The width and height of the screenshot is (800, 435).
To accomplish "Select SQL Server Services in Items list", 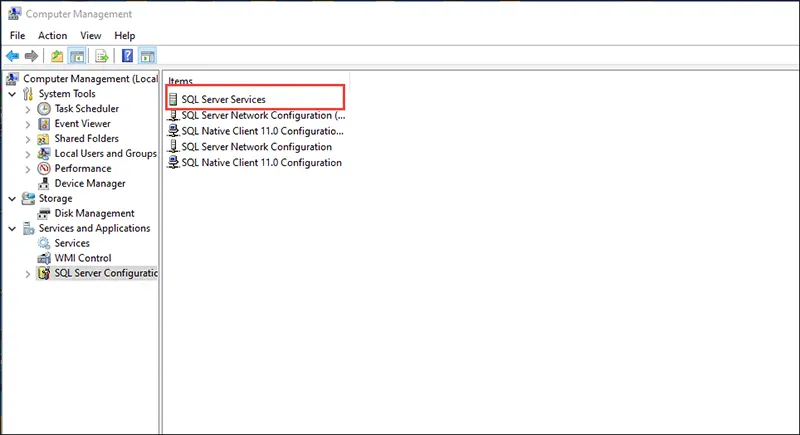I will (223, 99).
